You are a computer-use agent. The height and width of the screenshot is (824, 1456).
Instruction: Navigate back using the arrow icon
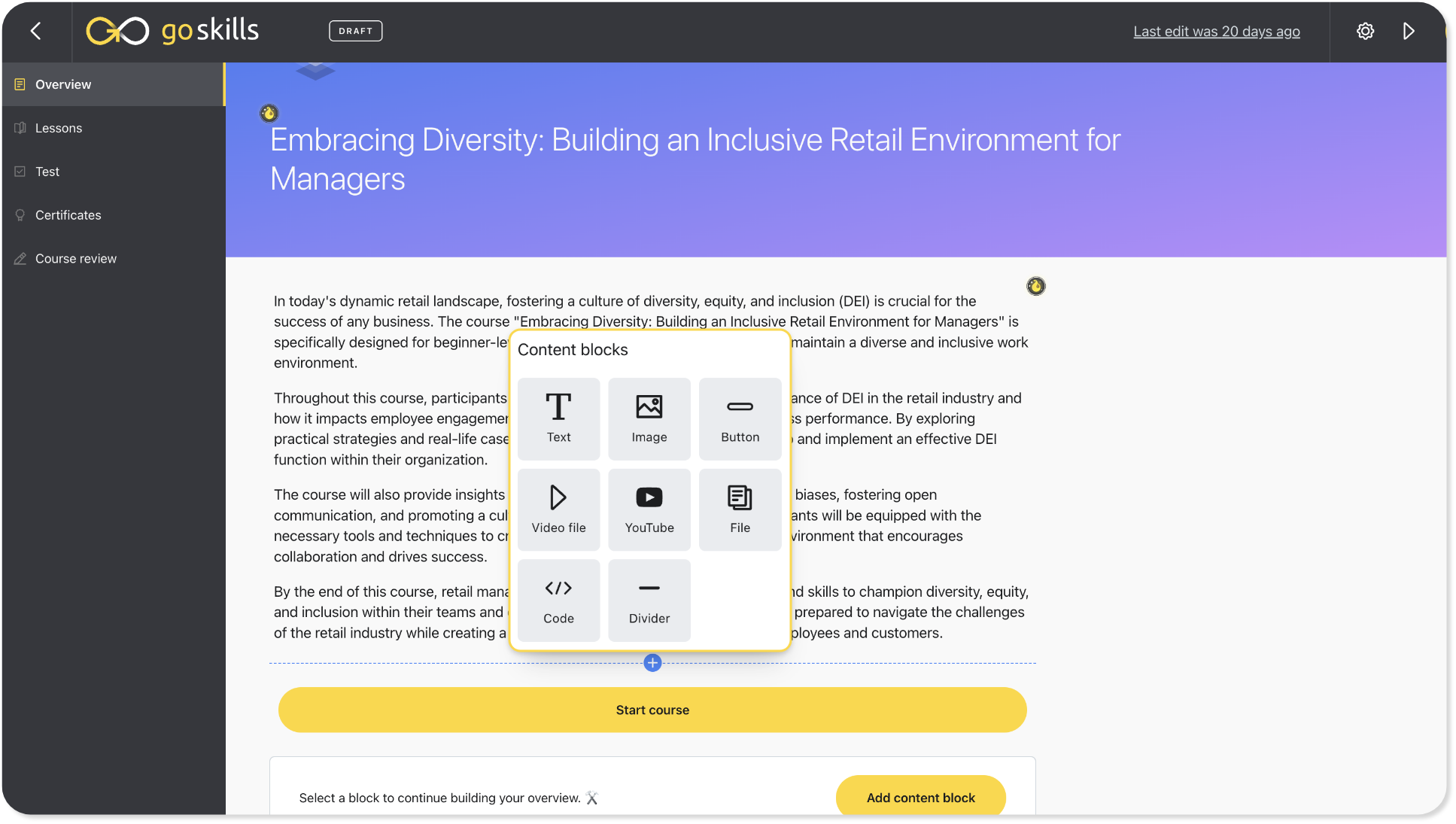35,31
